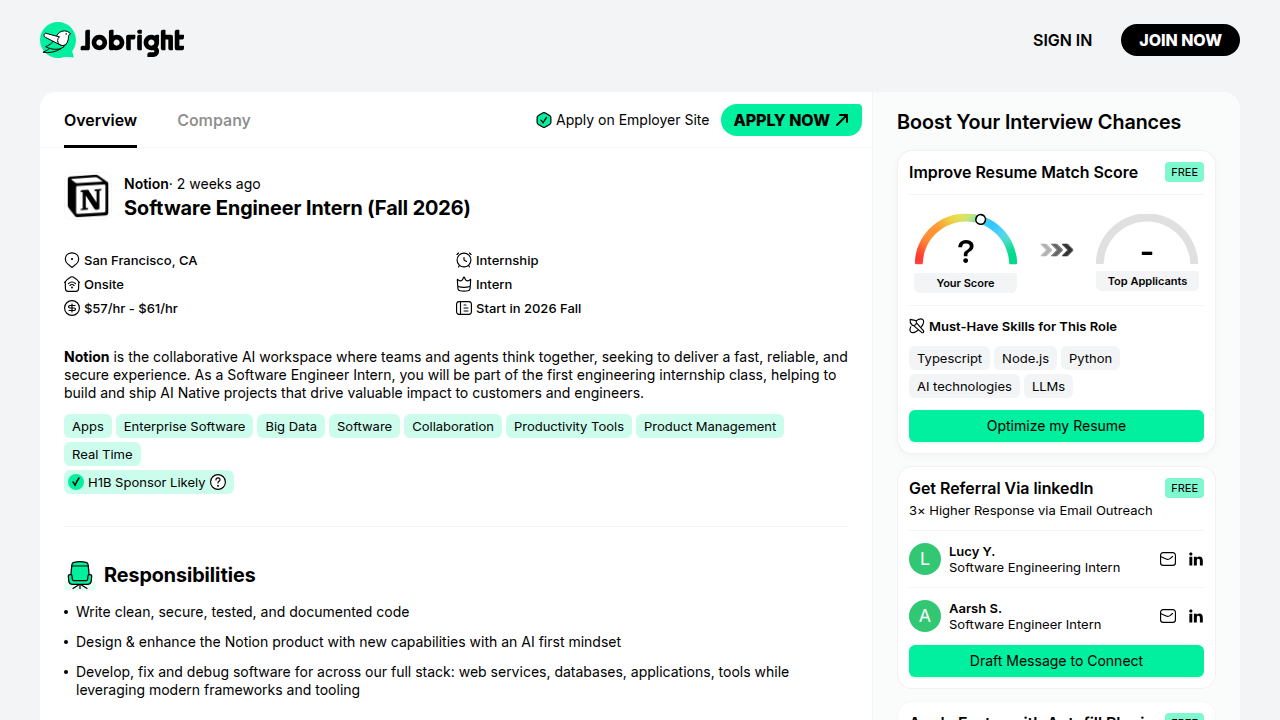Screen dimensions: 1280x720
Task: Click the Enterprise Software tag
Action: (x=184, y=426)
